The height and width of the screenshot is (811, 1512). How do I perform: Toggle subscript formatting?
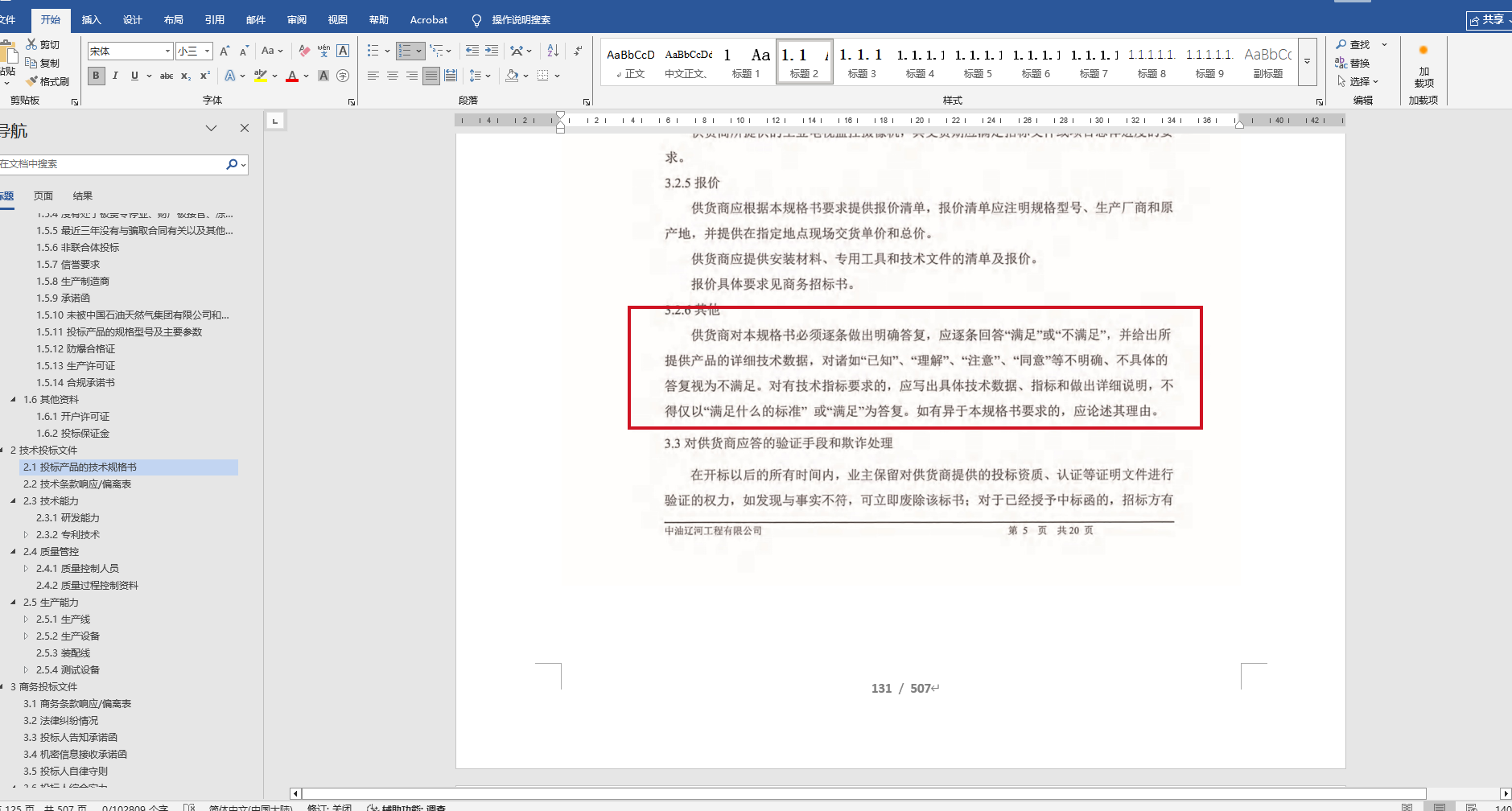click(186, 76)
